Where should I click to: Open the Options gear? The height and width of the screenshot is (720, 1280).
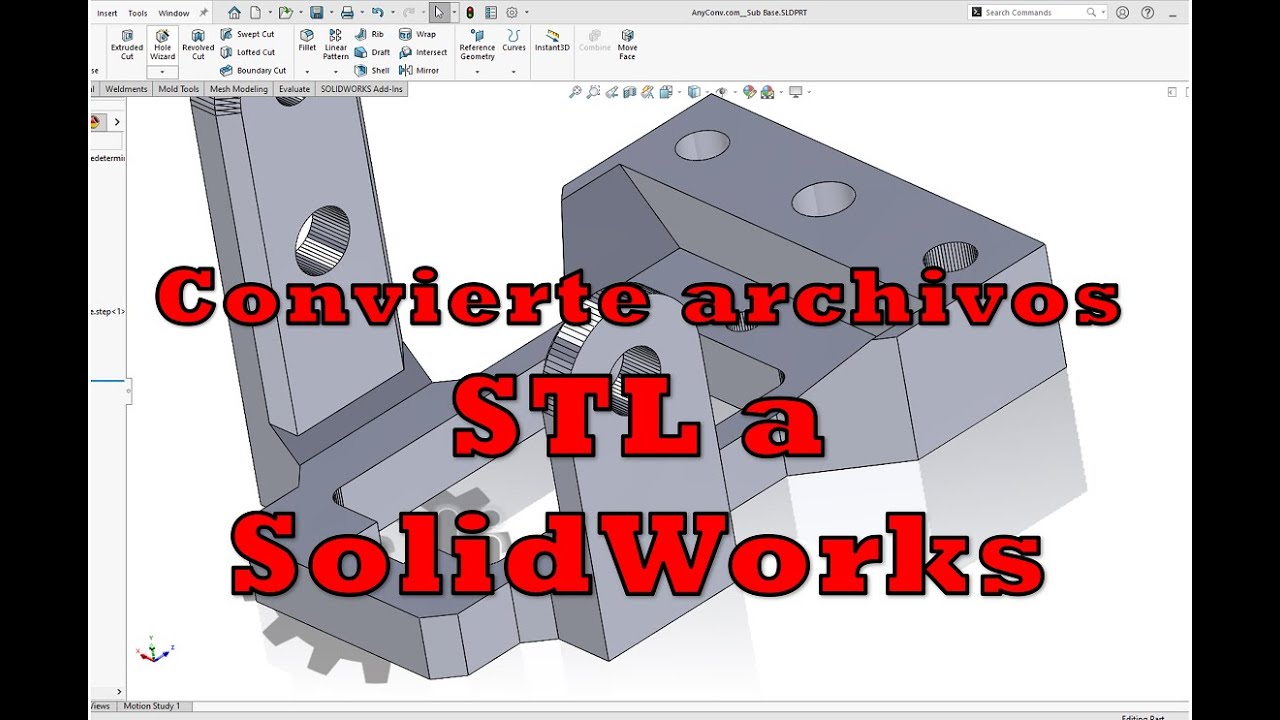click(x=512, y=12)
